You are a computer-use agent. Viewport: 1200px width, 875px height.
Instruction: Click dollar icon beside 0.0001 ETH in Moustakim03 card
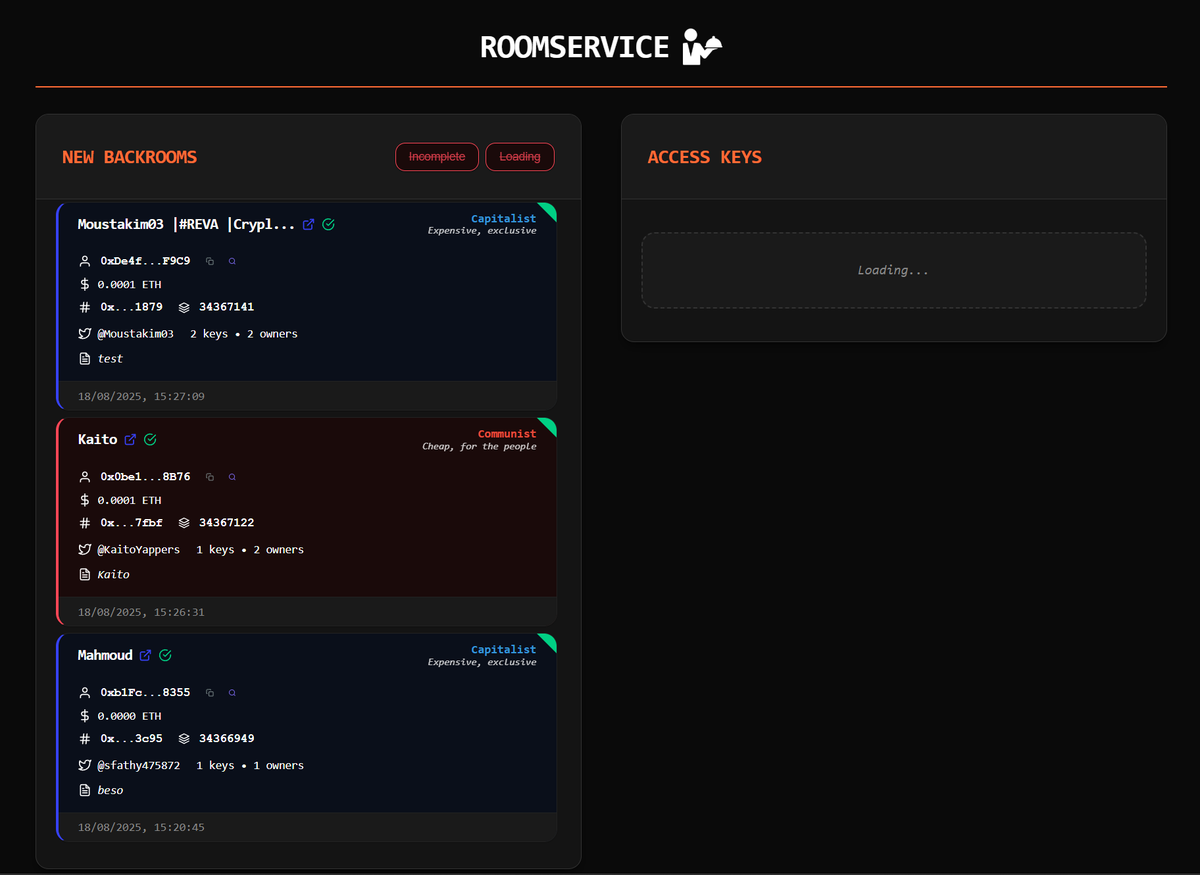click(85, 284)
